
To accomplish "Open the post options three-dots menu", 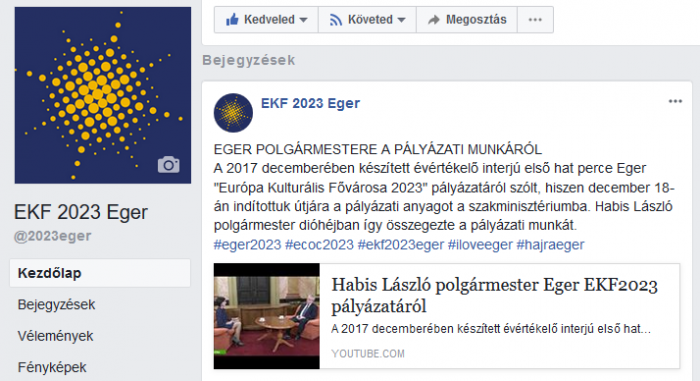I will [x=675, y=101].
